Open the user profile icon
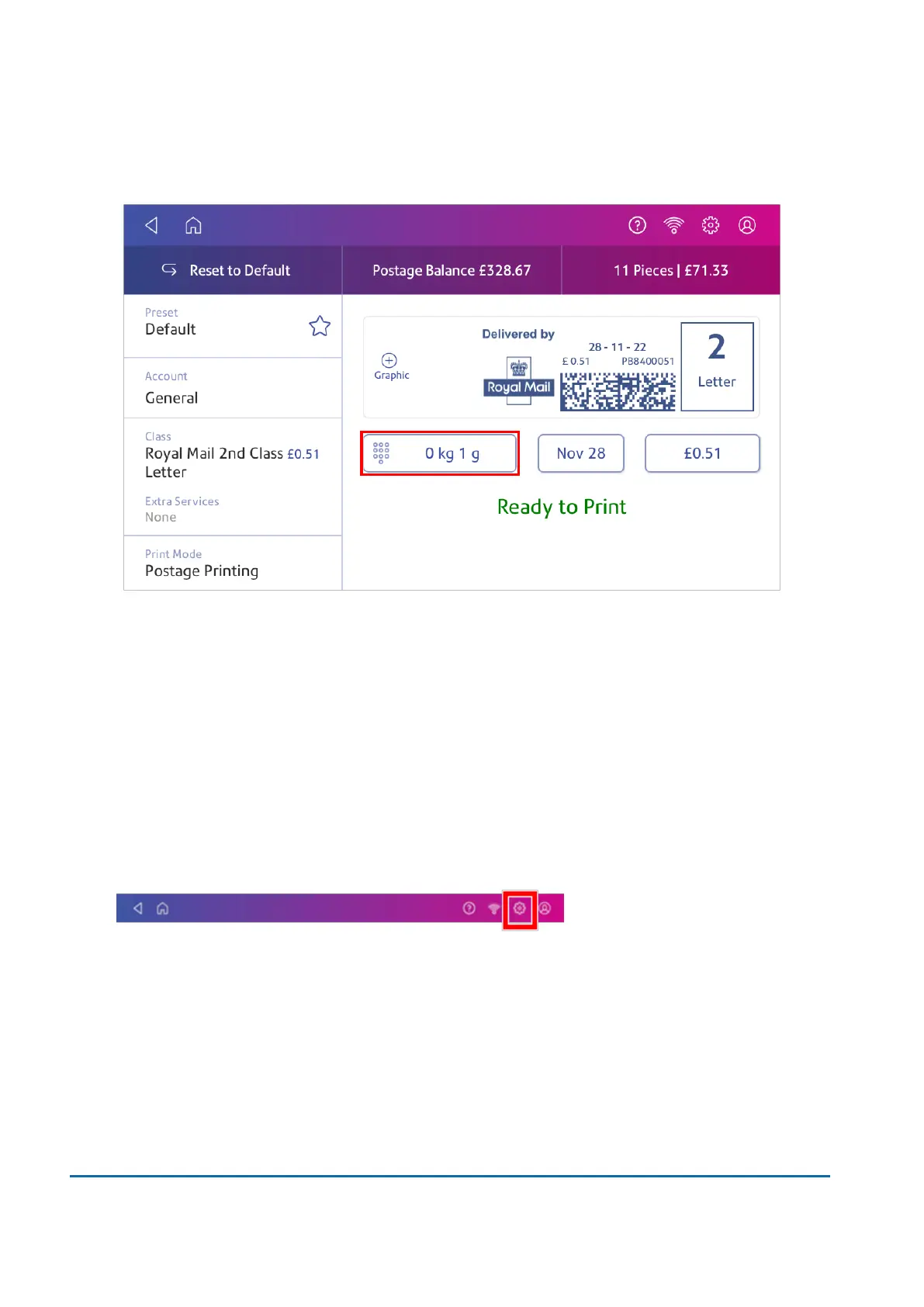This screenshot has height=1307, width=924. (x=747, y=225)
